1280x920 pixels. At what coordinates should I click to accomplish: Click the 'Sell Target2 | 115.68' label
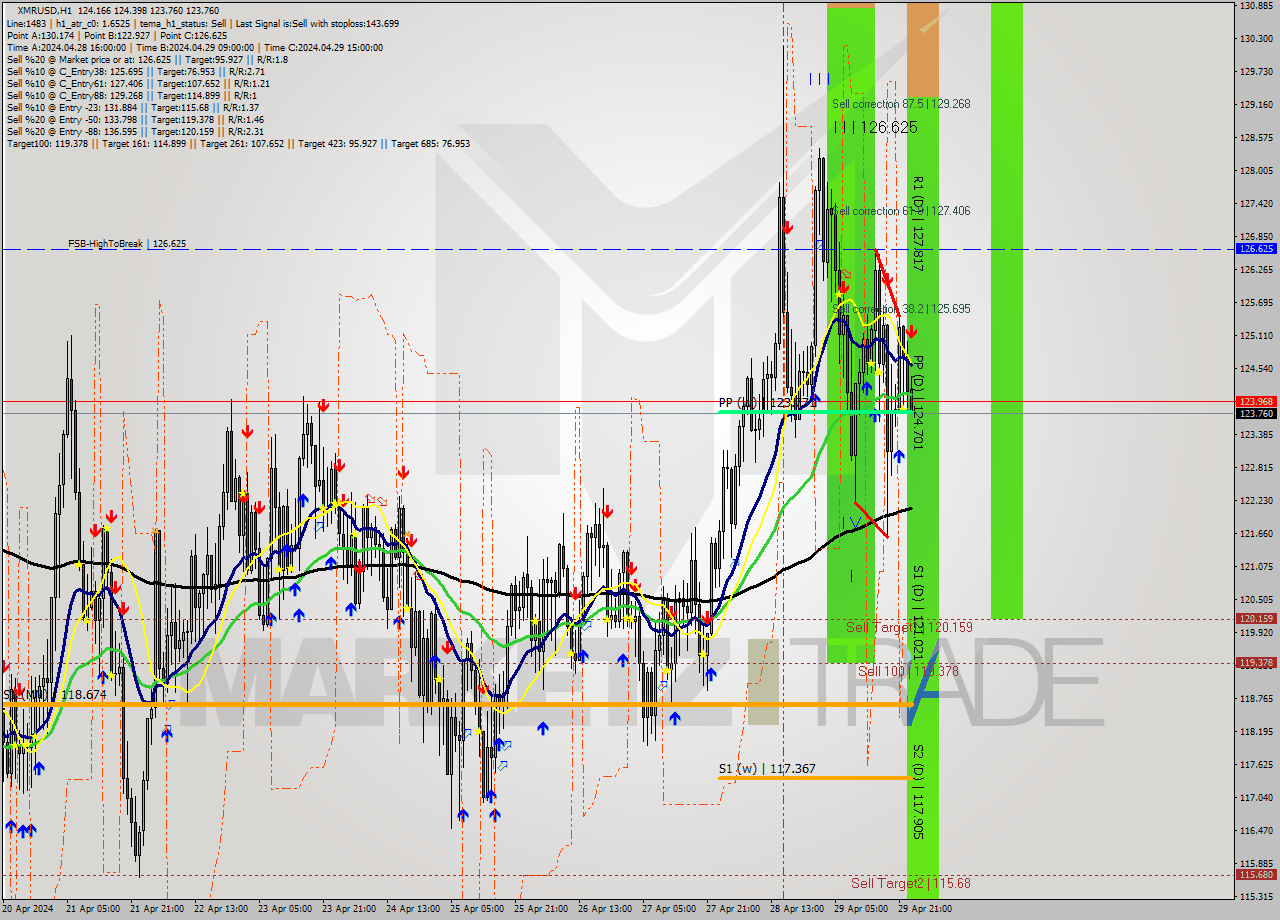pos(911,883)
